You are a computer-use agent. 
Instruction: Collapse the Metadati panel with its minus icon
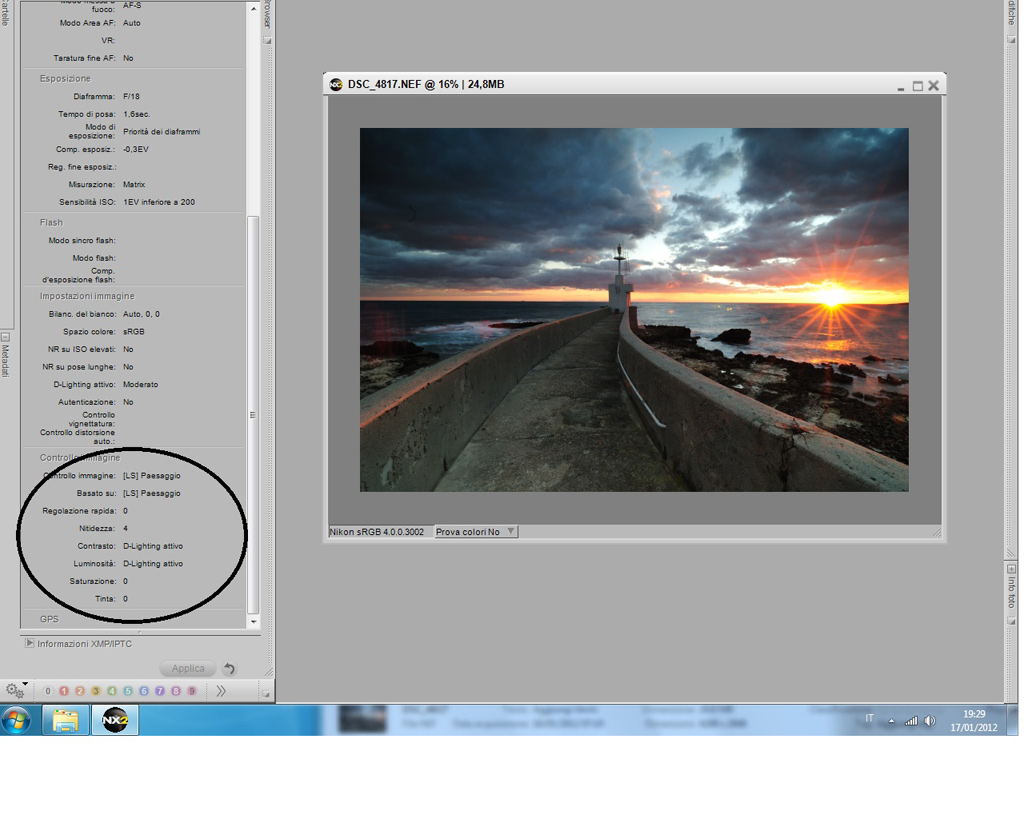[5, 337]
